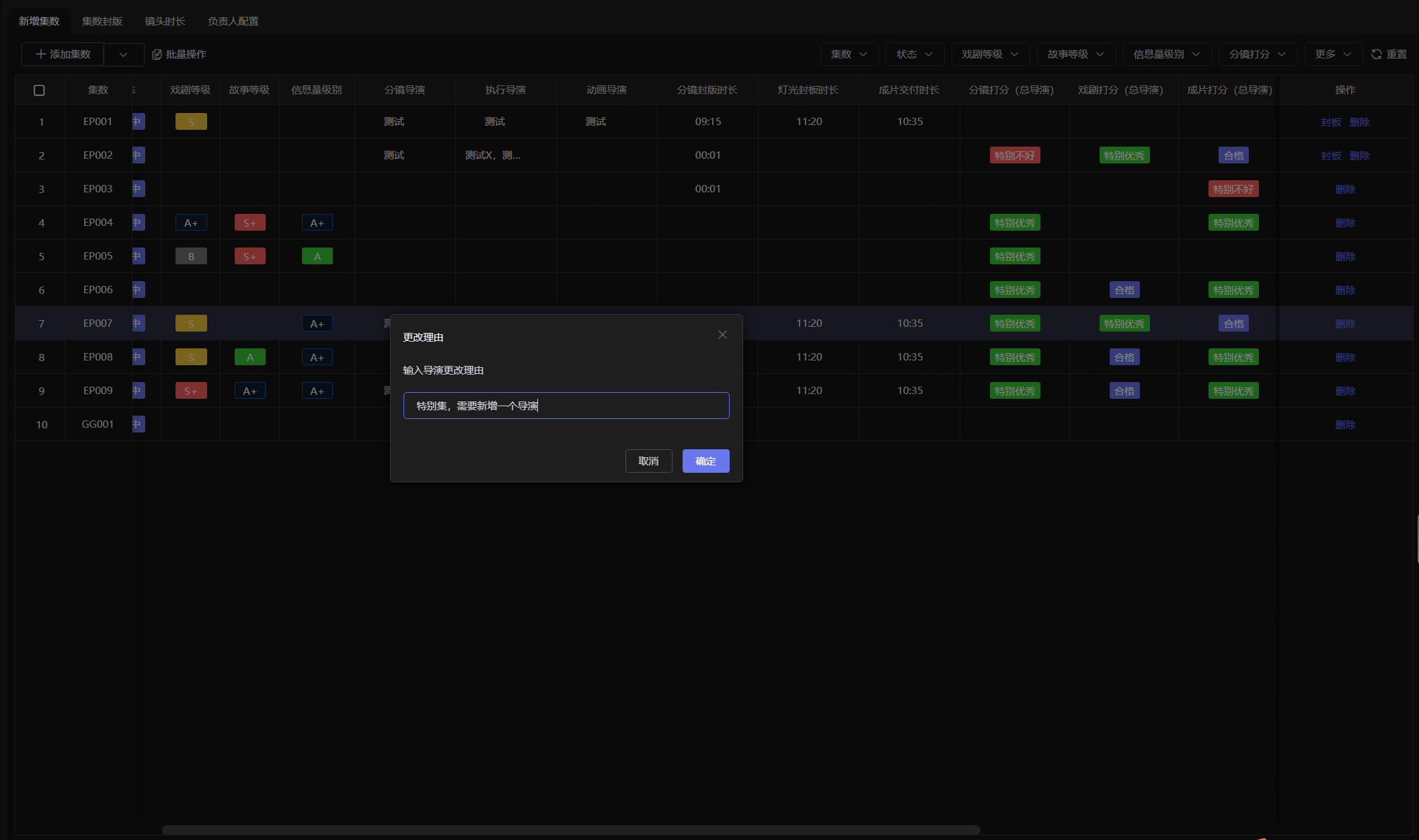
Task: Cancel the dialog with 取消
Action: tap(648, 461)
